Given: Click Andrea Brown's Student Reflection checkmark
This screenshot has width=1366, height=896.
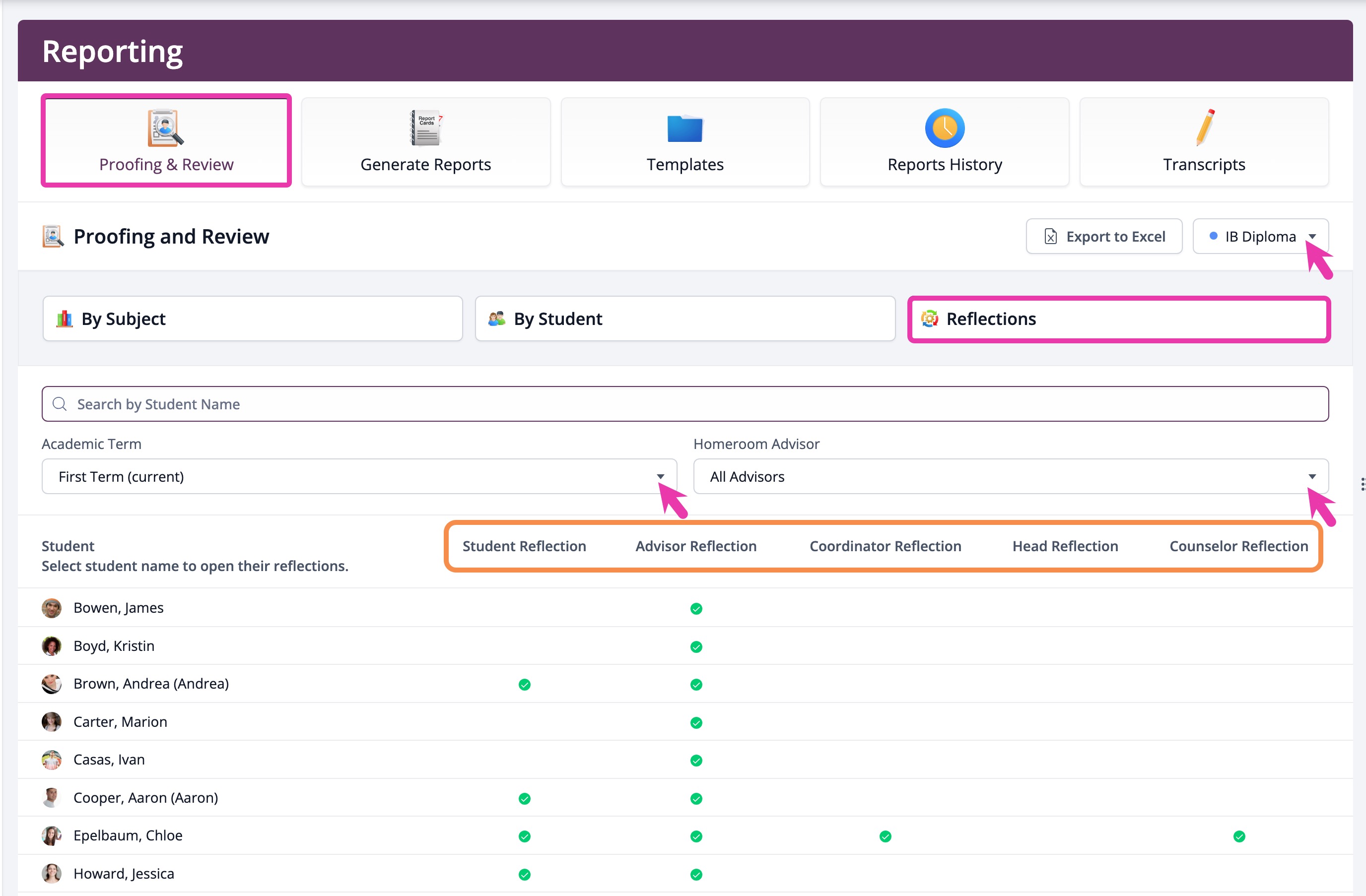Looking at the screenshot, I should click(524, 684).
